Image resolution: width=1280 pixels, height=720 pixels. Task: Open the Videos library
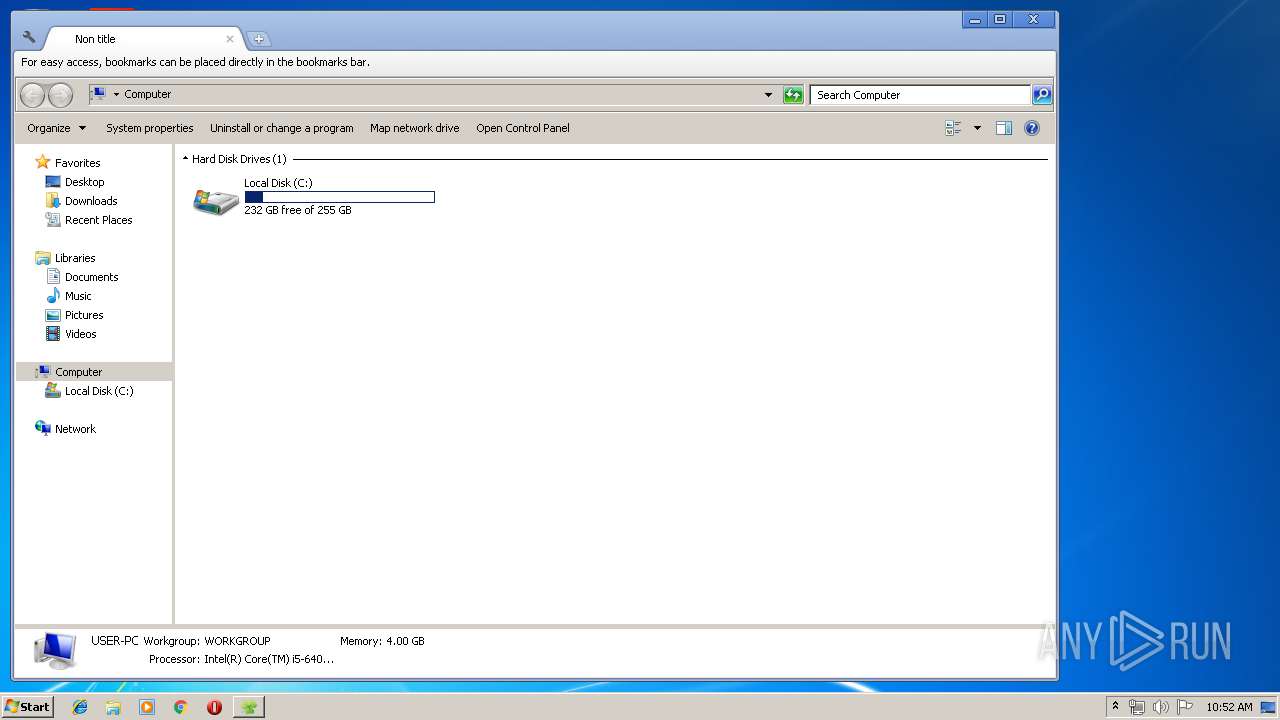(81, 334)
